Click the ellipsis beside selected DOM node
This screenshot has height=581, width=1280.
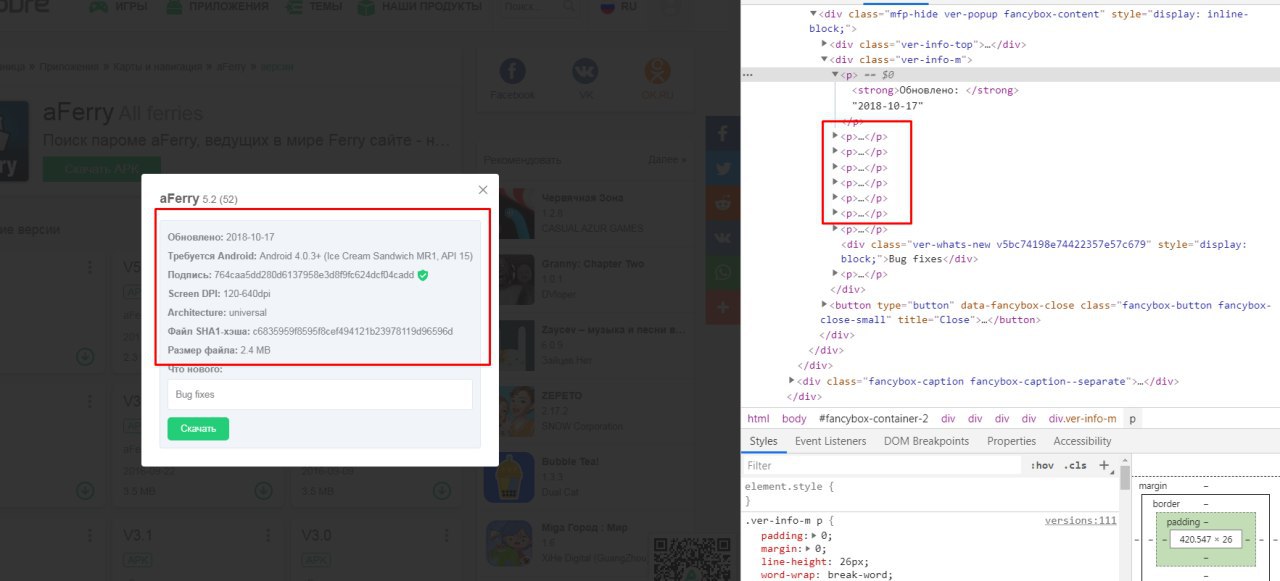748,75
